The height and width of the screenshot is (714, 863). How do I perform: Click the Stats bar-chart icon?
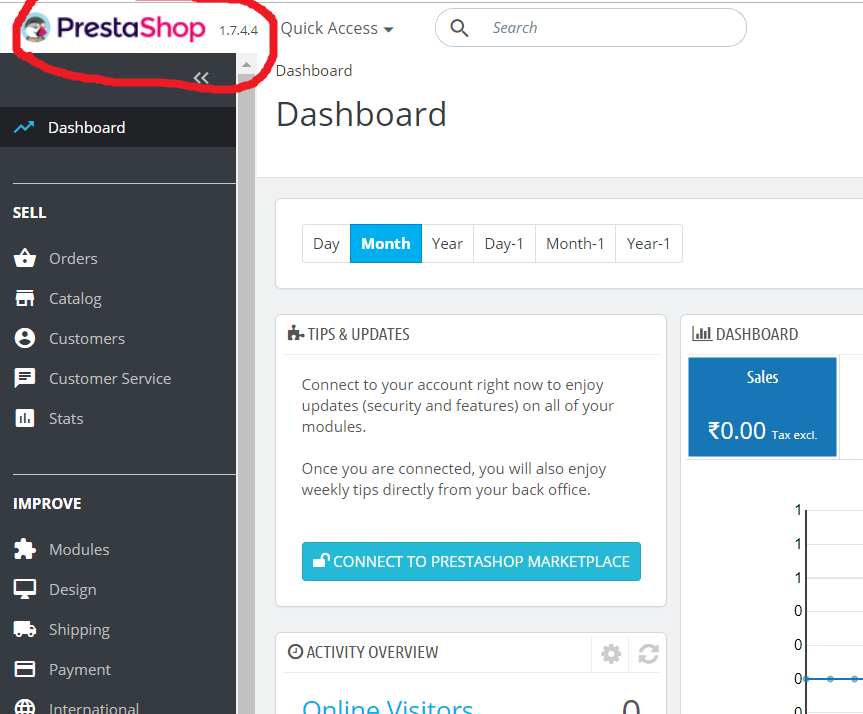(25, 418)
